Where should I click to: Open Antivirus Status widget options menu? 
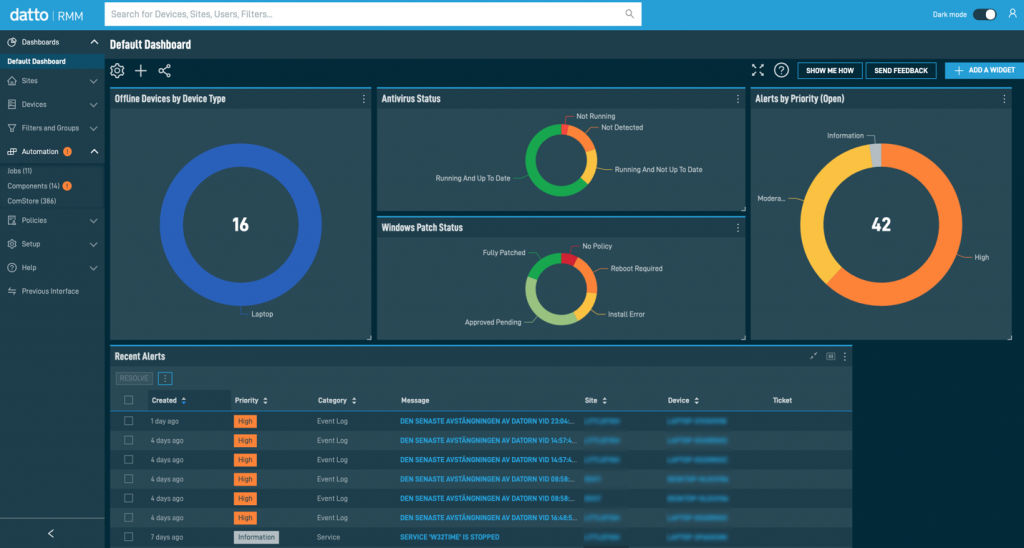click(x=738, y=99)
